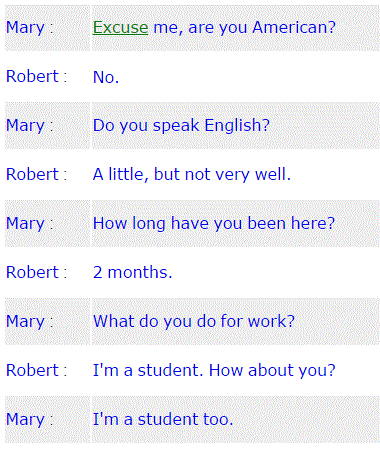Select 'How long have you been here?'

click(214, 223)
